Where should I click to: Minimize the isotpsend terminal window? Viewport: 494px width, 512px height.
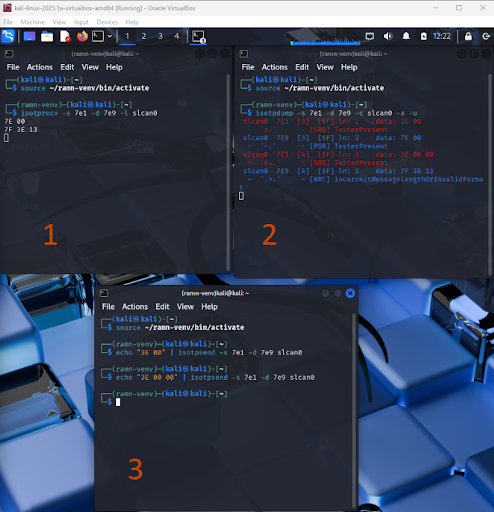point(325,293)
